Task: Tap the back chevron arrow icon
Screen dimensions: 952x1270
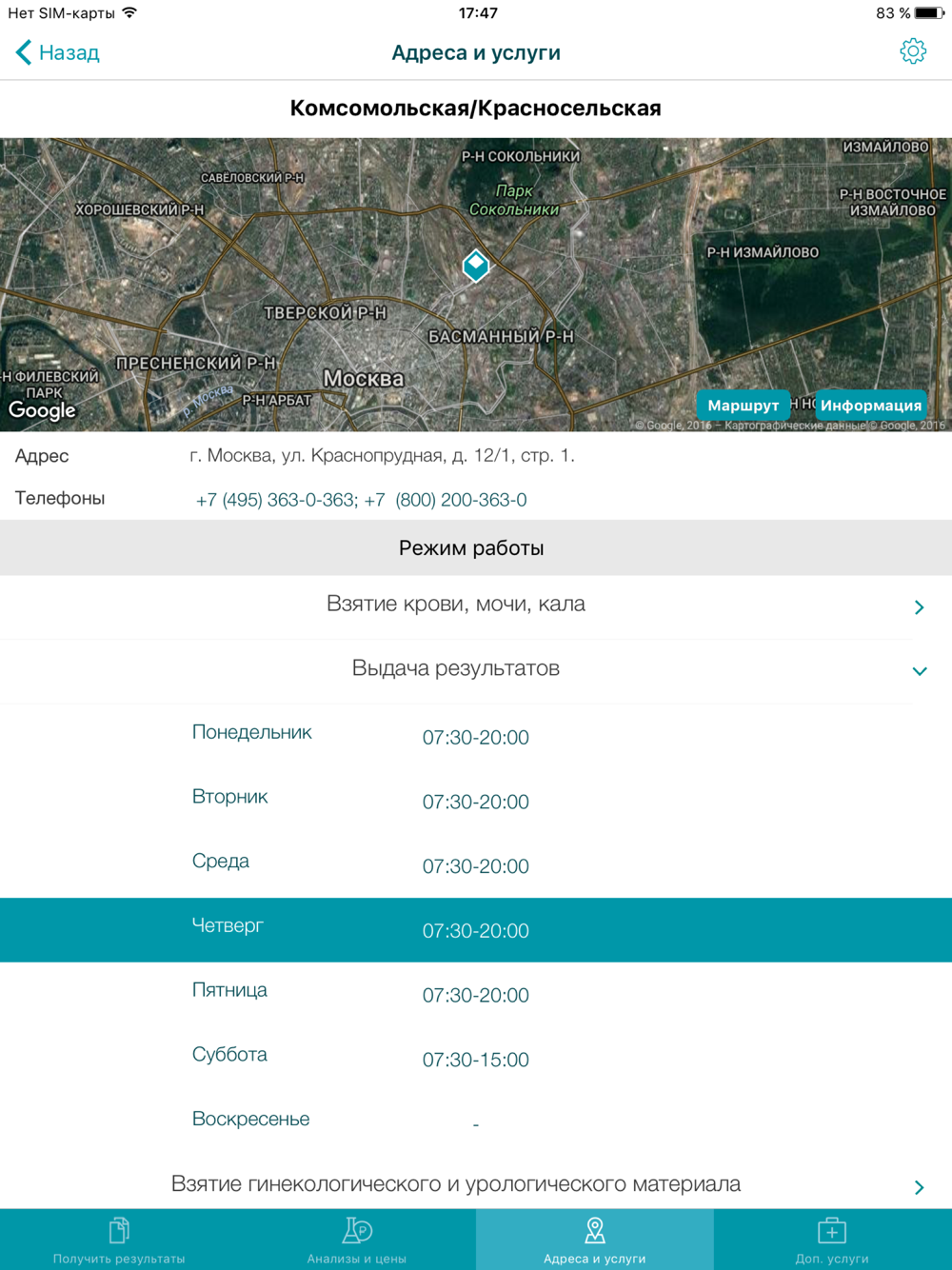Action: coord(24,52)
